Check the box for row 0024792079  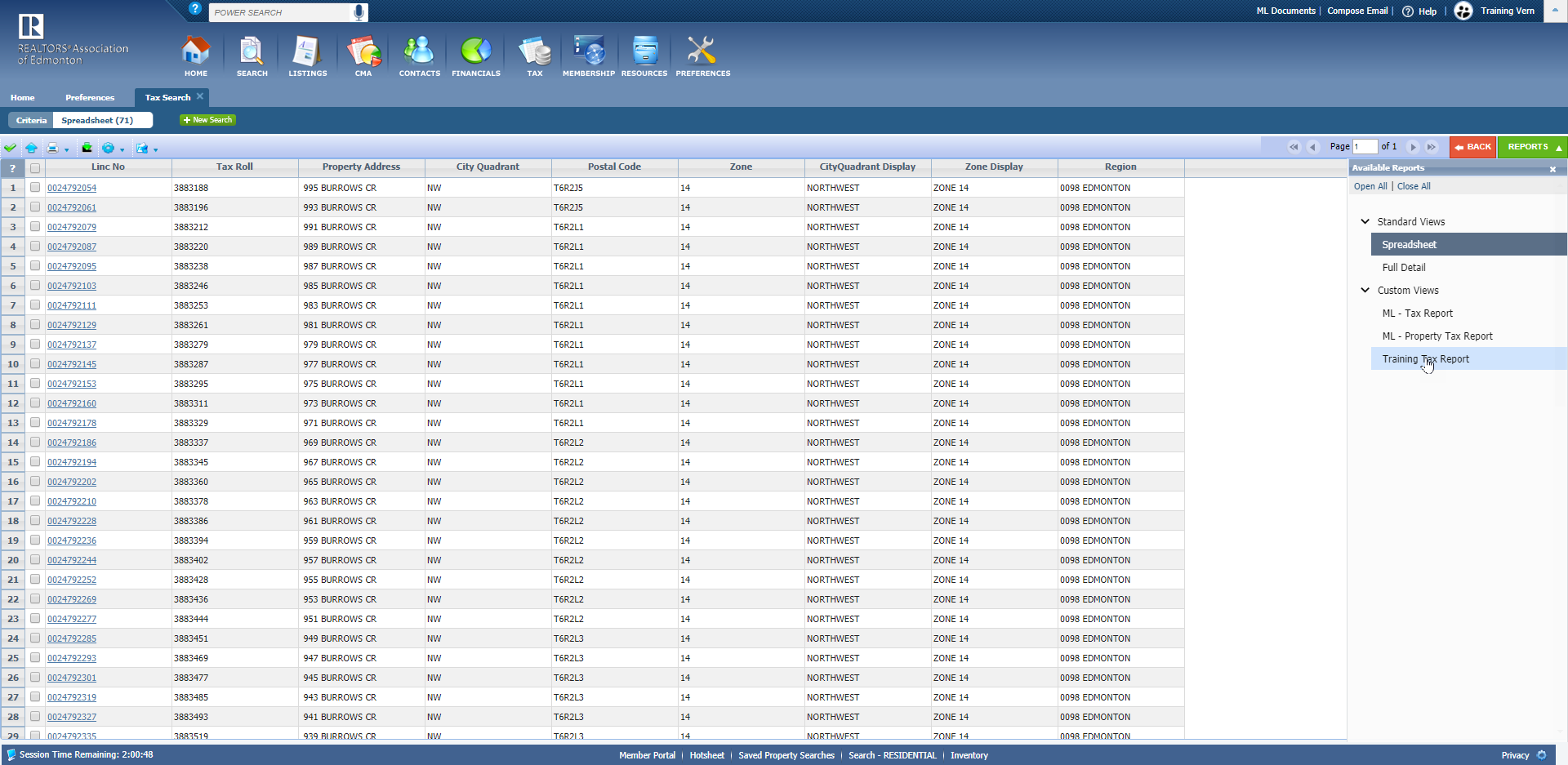[x=35, y=226]
